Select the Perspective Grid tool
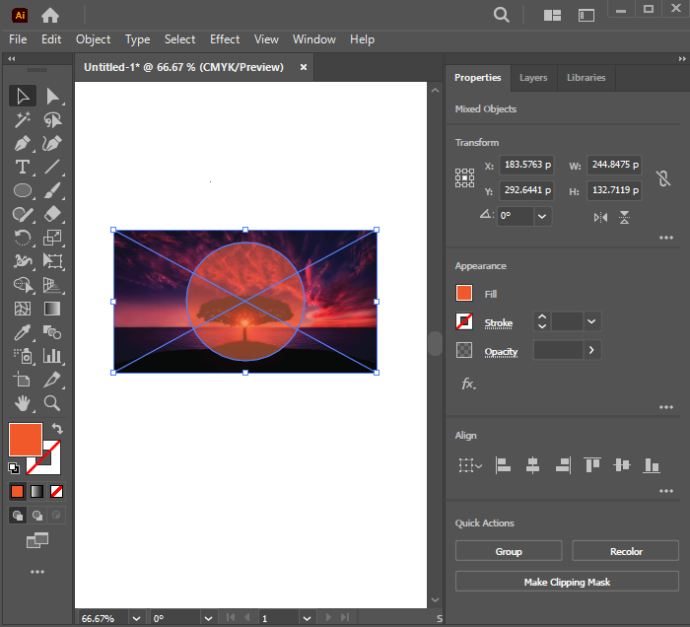 (x=52, y=285)
